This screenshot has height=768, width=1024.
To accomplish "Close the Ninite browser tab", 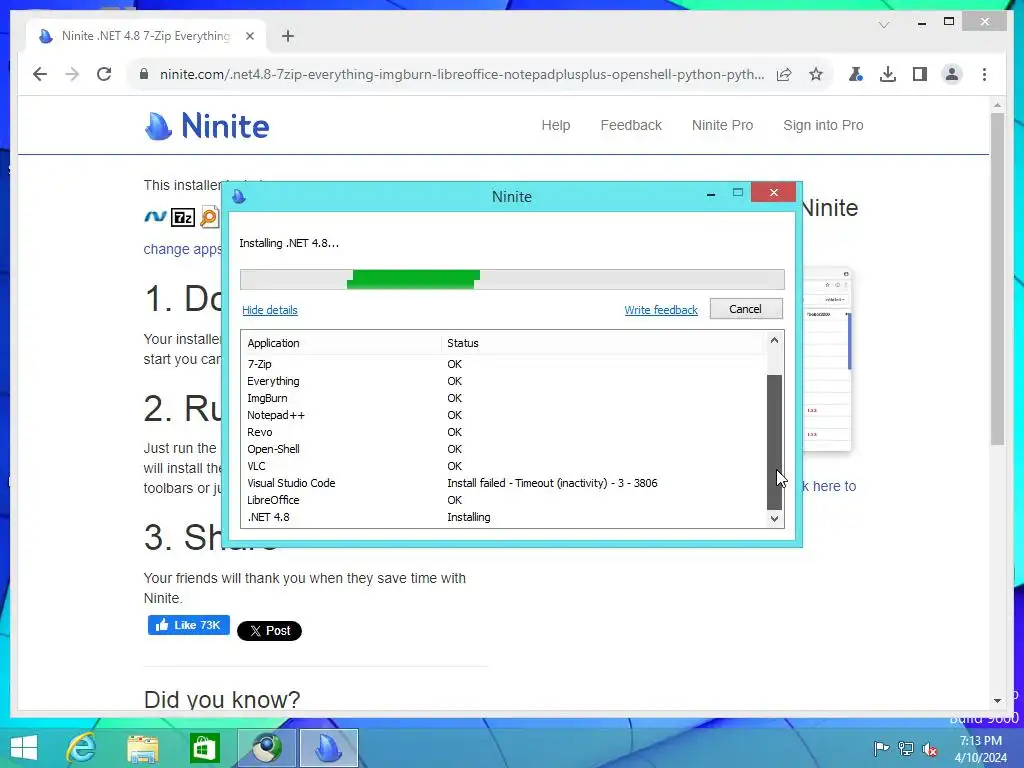I will click(x=249, y=37).
